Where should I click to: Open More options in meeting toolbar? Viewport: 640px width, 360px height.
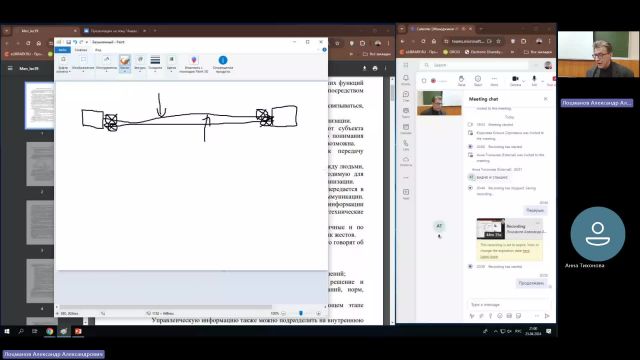pyautogui.click(x=494, y=80)
